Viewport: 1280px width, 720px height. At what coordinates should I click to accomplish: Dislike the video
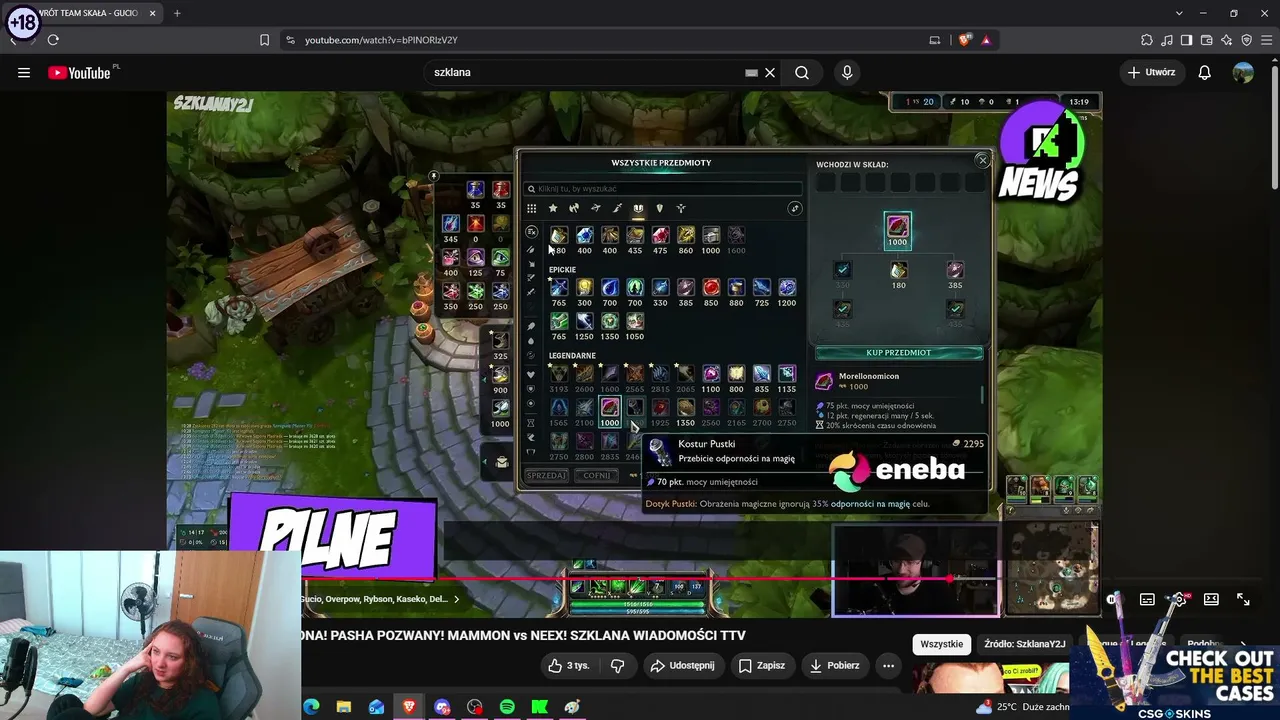617,665
